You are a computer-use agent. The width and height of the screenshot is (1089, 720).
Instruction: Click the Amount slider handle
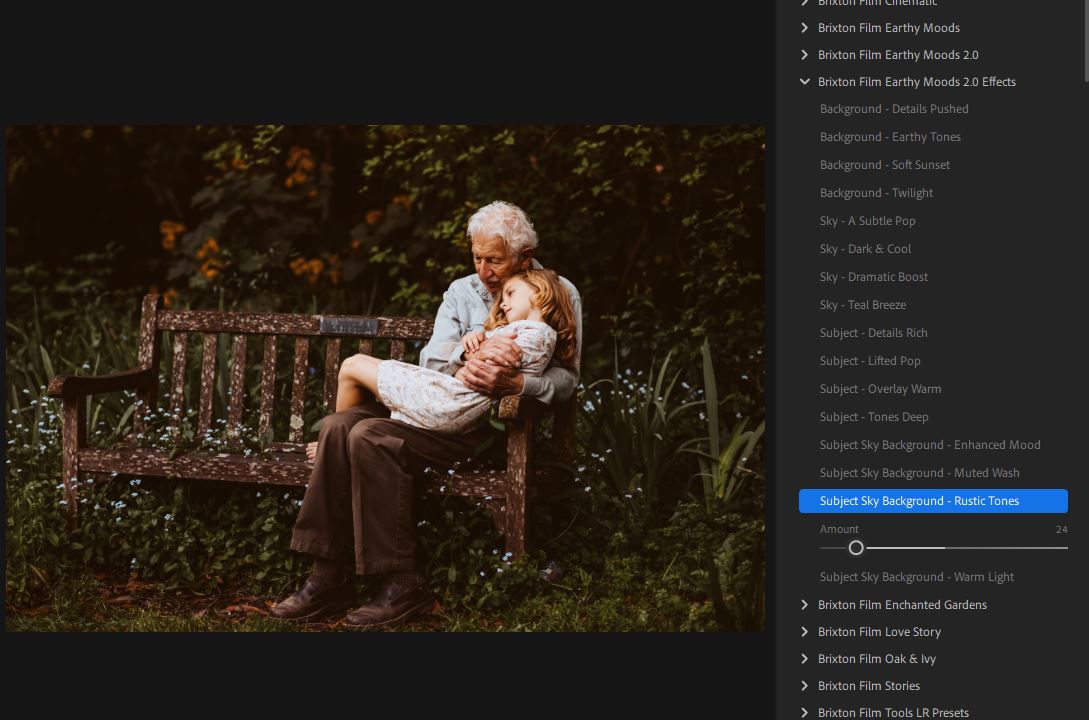856,548
